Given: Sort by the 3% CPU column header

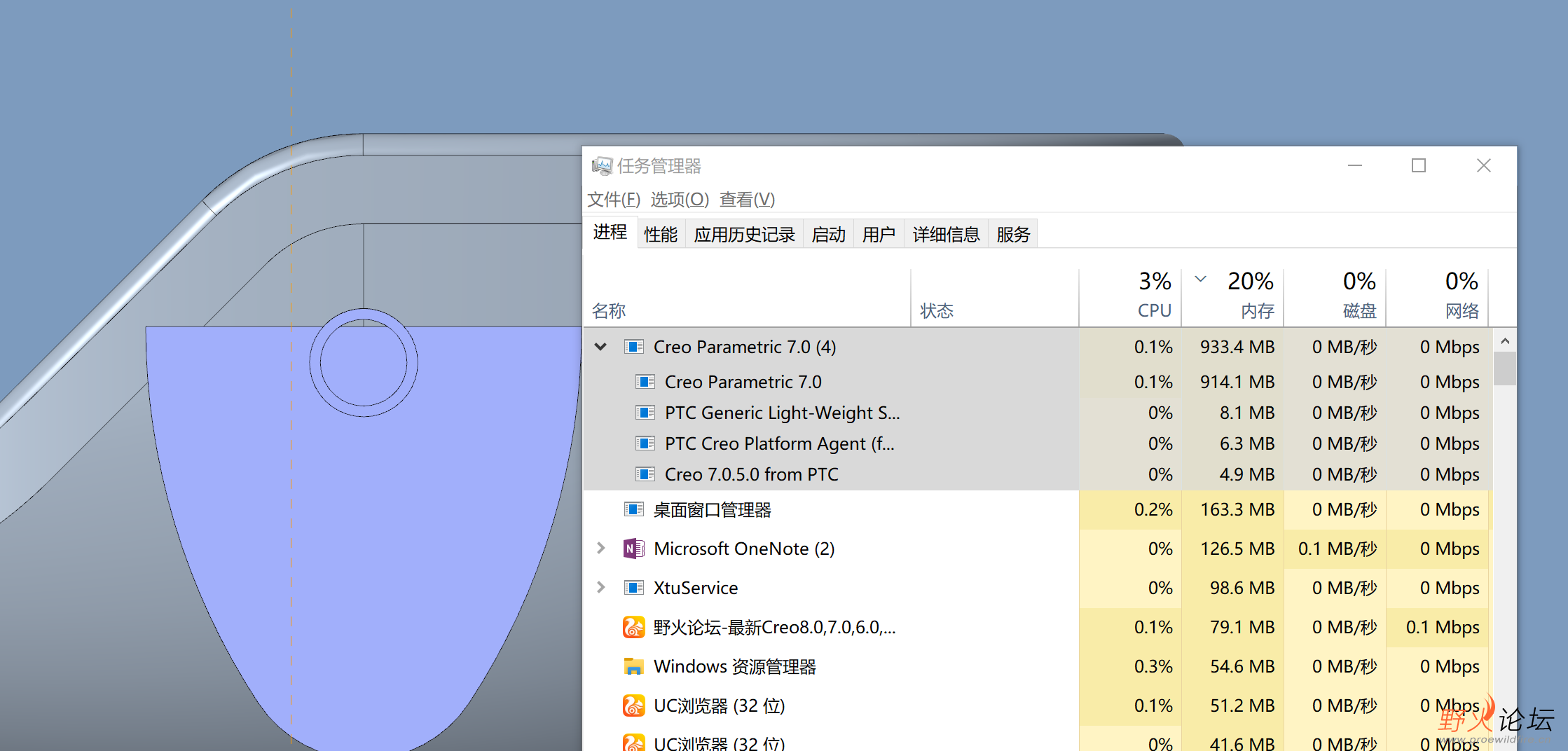Looking at the screenshot, I should pyautogui.click(x=1131, y=298).
